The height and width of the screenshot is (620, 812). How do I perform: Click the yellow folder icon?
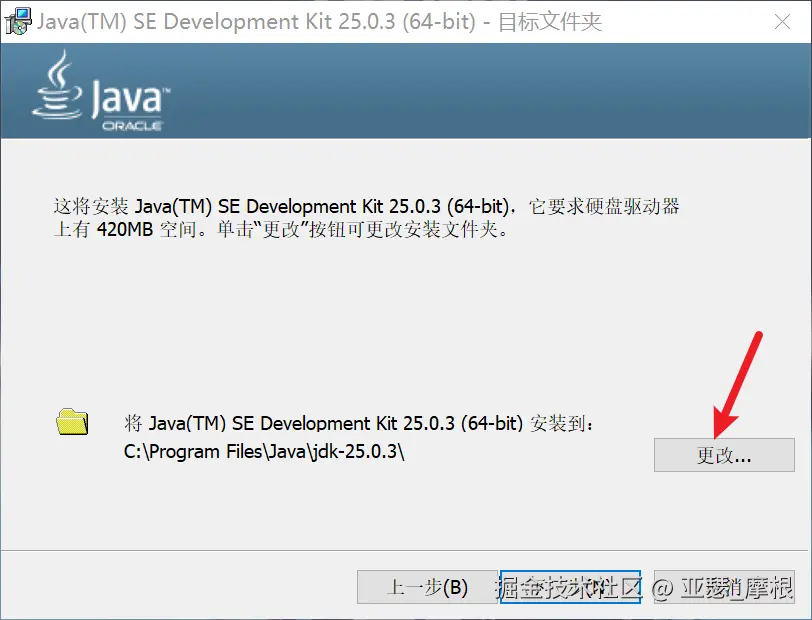pyautogui.click(x=72, y=422)
